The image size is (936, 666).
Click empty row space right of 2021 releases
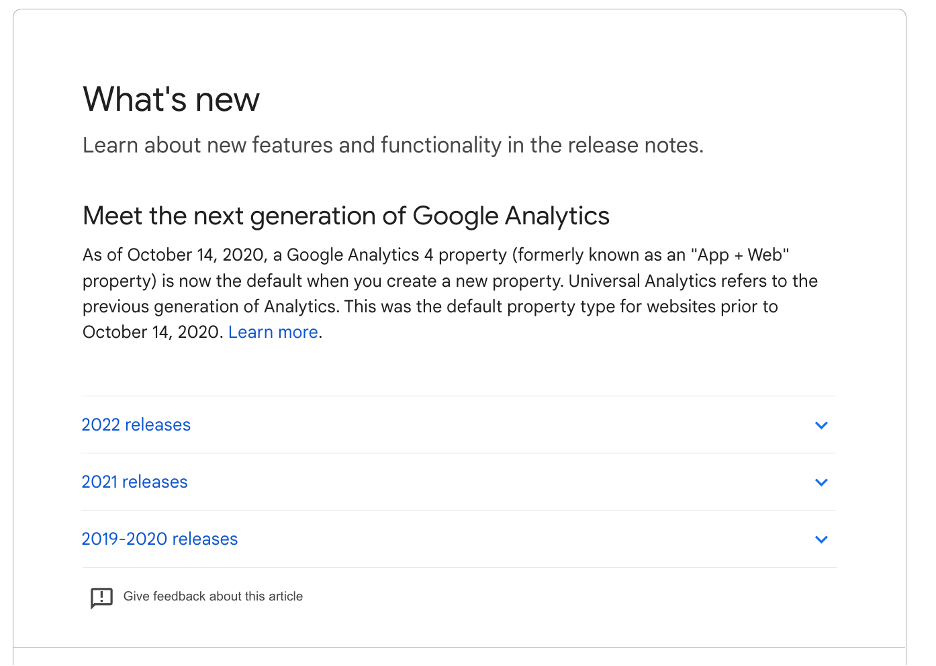tap(501, 482)
